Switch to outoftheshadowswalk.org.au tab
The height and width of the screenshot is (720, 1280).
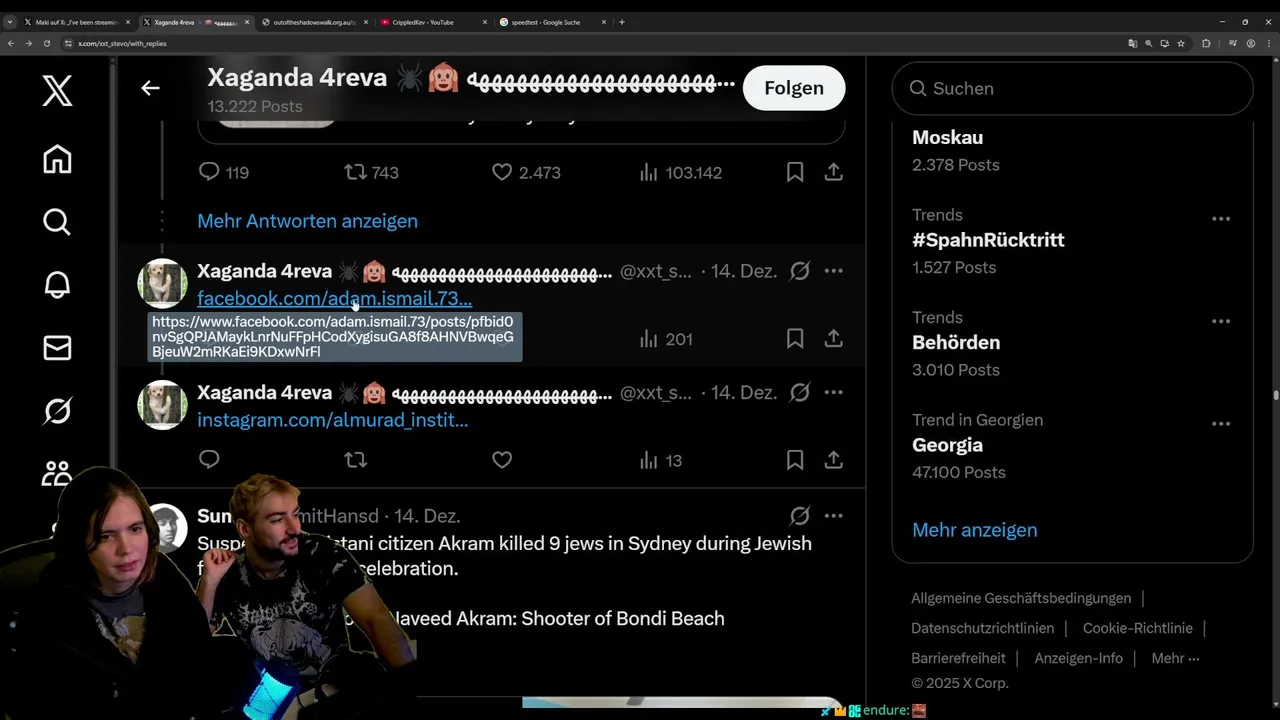point(313,22)
